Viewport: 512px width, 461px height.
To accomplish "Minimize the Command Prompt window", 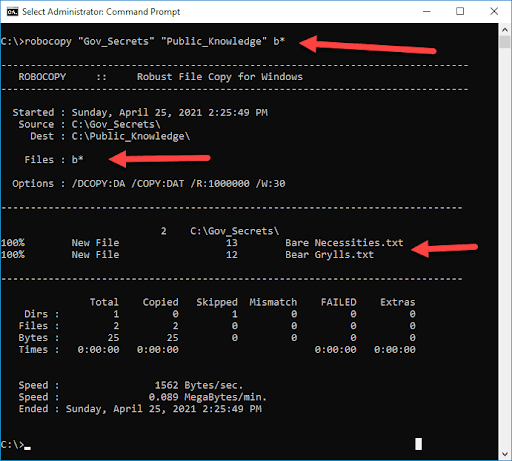I will [427, 12].
